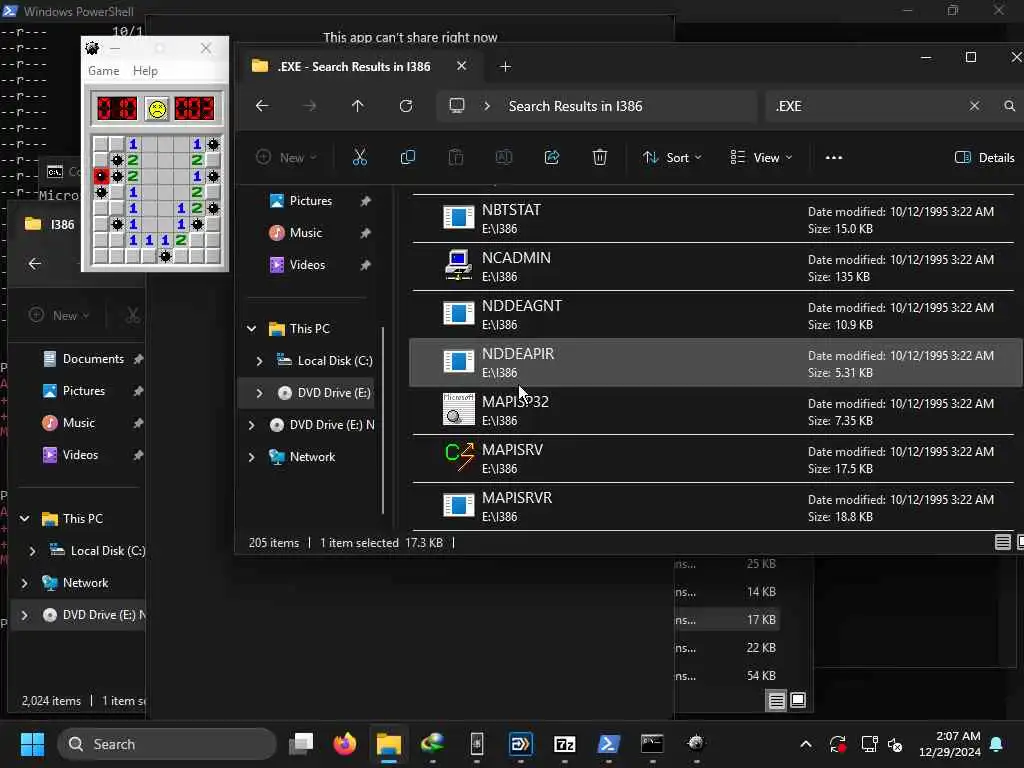Open PowerShell from the taskbar
The width and height of the screenshot is (1024, 768).
coord(608,744)
